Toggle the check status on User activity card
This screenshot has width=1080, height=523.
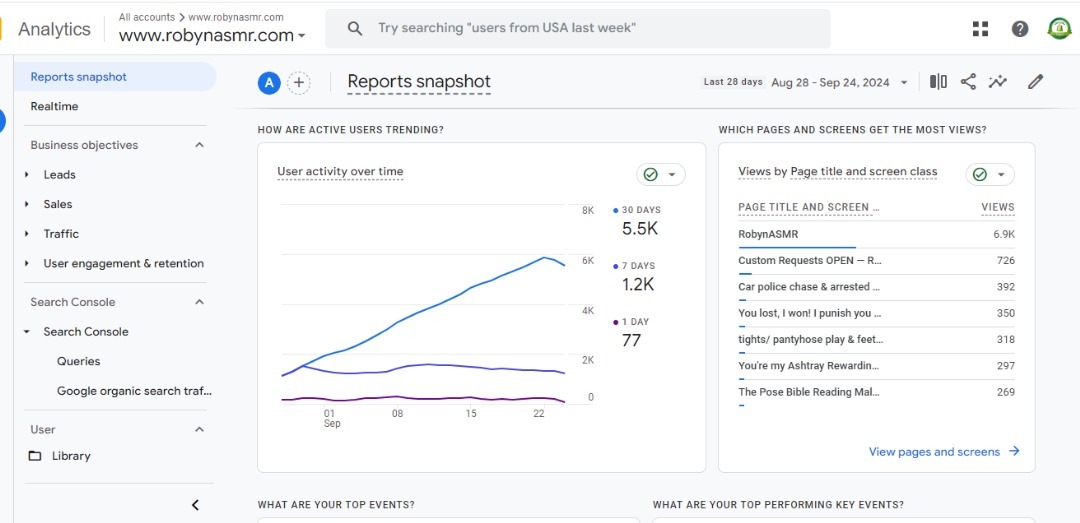(660, 175)
